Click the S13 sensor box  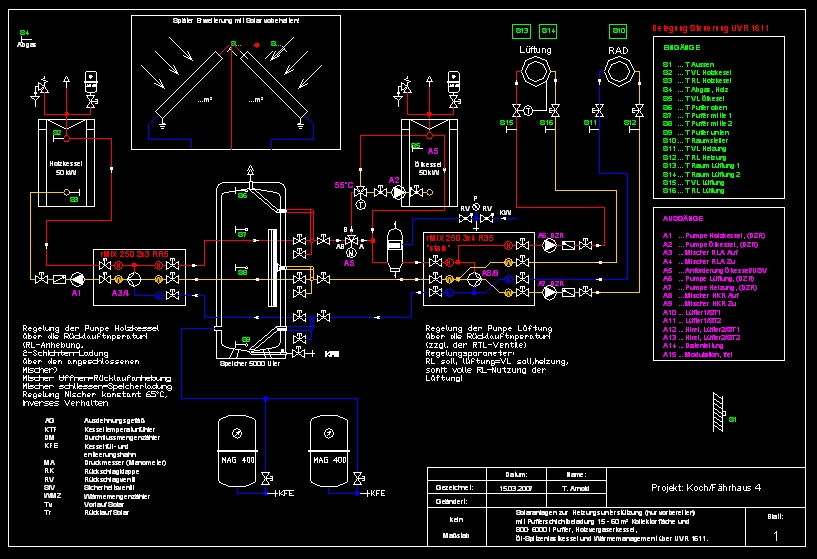pos(521,31)
